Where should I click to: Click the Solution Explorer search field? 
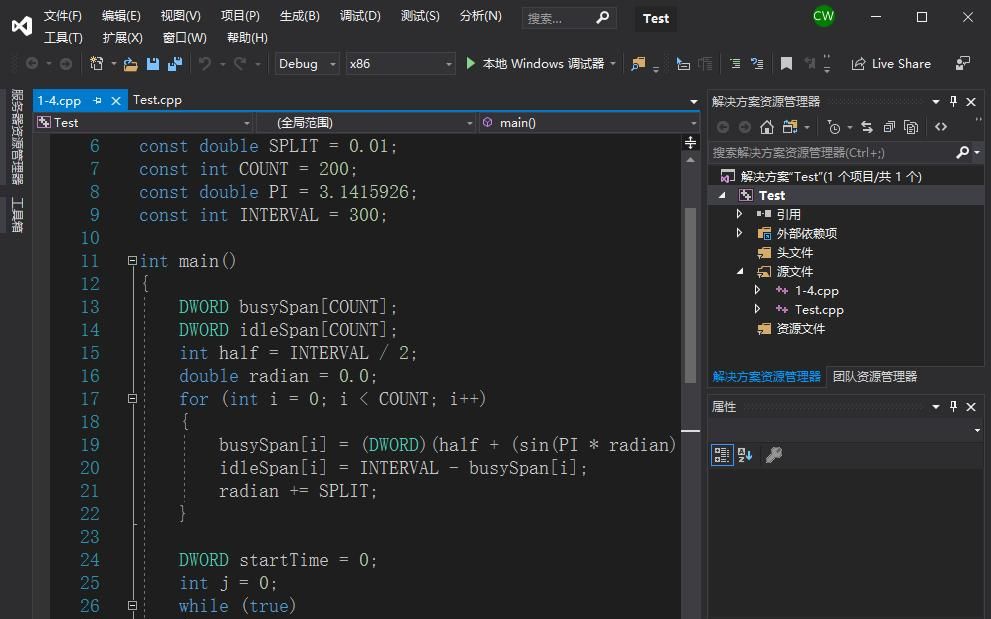(831, 152)
